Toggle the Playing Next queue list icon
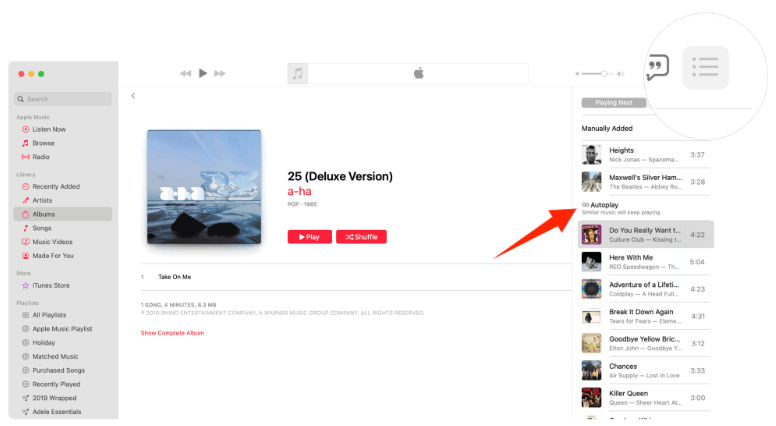776x426 pixels. click(705, 67)
